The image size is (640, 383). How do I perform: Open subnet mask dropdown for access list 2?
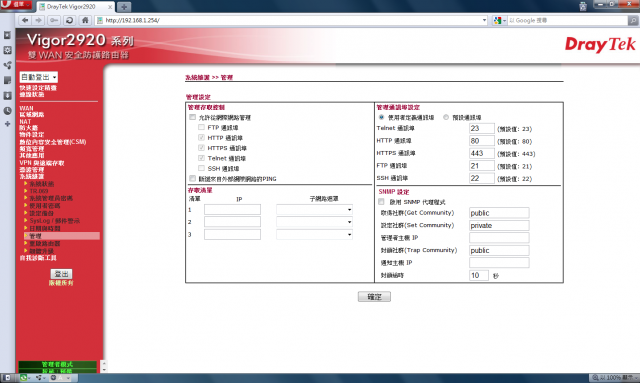click(x=314, y=222)
